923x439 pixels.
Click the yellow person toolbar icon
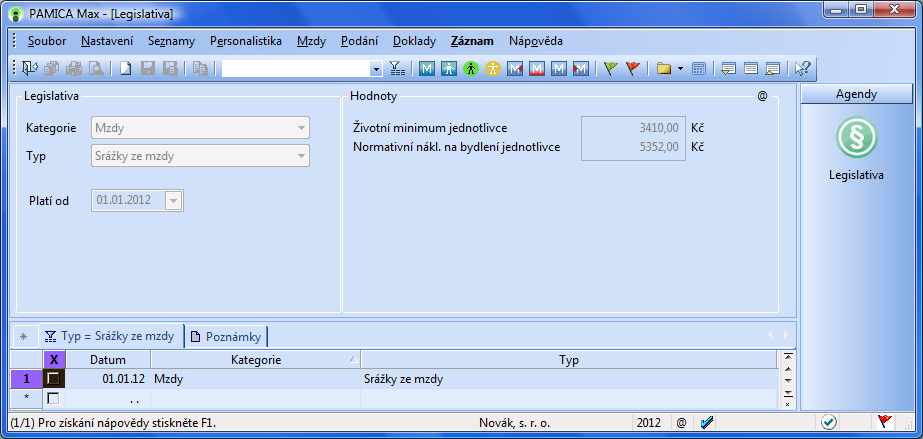[x=493, y=69]
